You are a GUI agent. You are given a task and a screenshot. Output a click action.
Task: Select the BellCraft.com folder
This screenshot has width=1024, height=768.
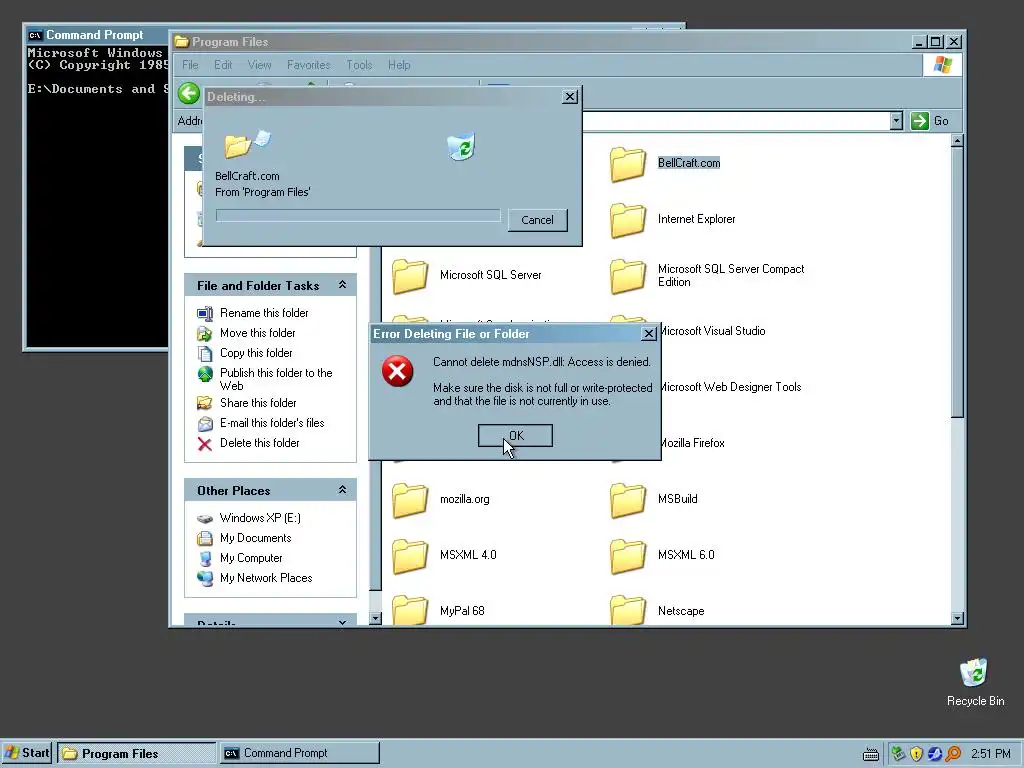[x=665, y=163]
